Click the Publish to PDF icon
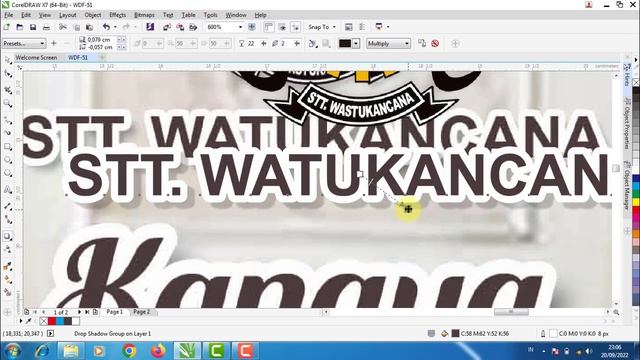Viewport: 640px width, 360px height. [x=193, y=27]
